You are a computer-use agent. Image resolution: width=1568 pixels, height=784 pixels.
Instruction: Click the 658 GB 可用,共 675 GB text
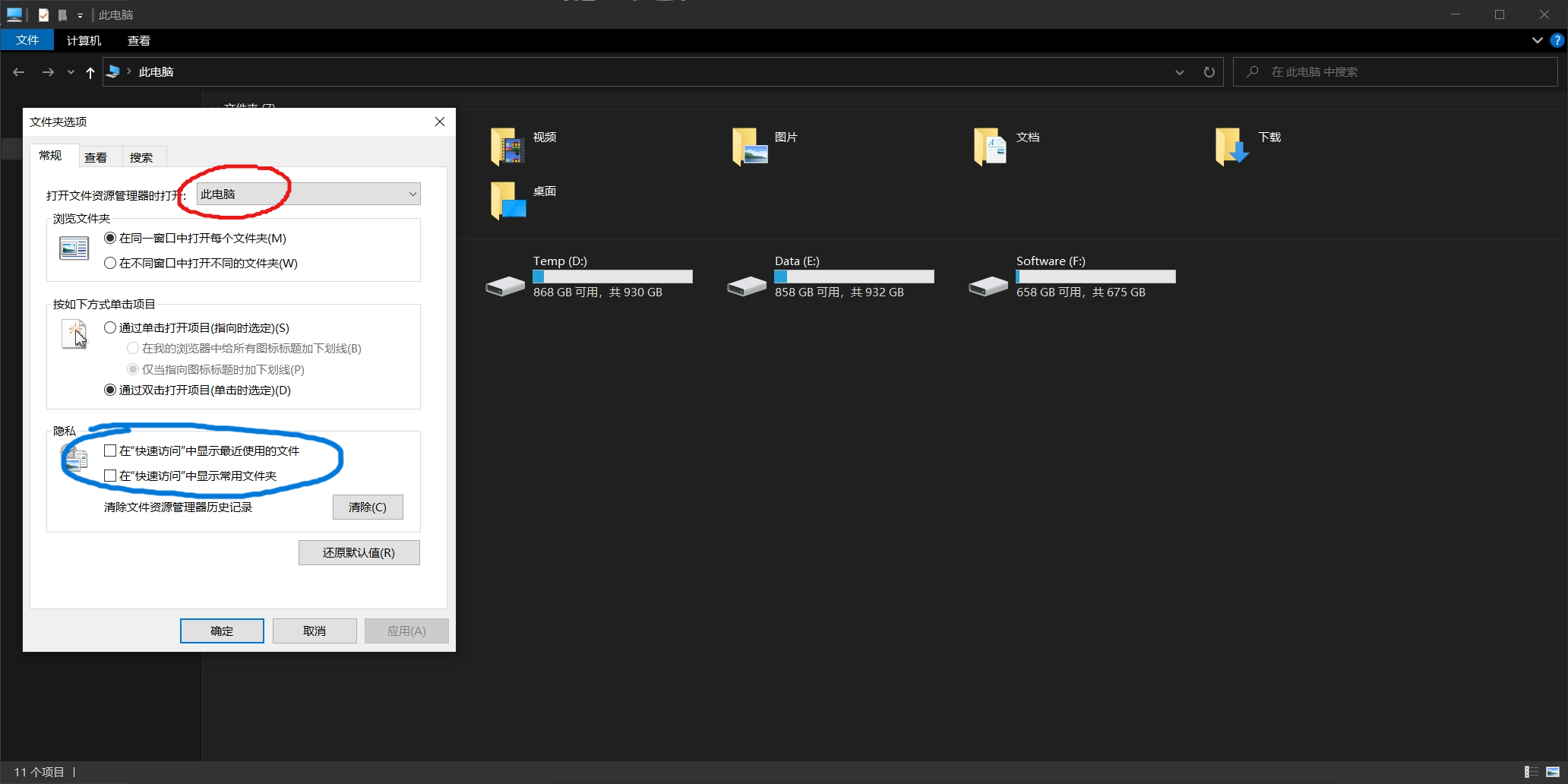click(1081, 292)
